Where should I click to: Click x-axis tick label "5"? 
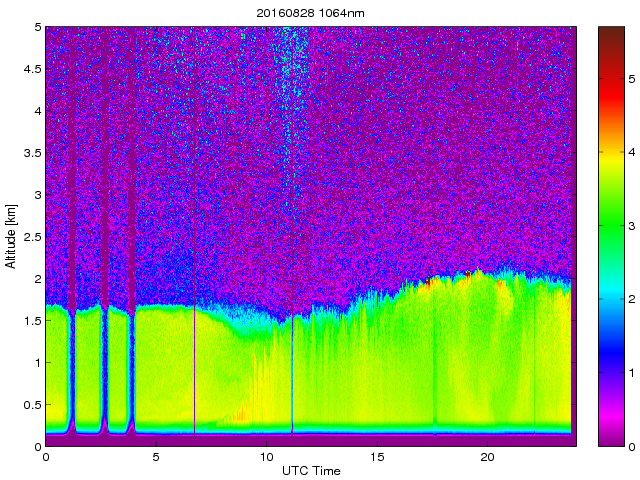pyautogui.click(x=156, y=457)
